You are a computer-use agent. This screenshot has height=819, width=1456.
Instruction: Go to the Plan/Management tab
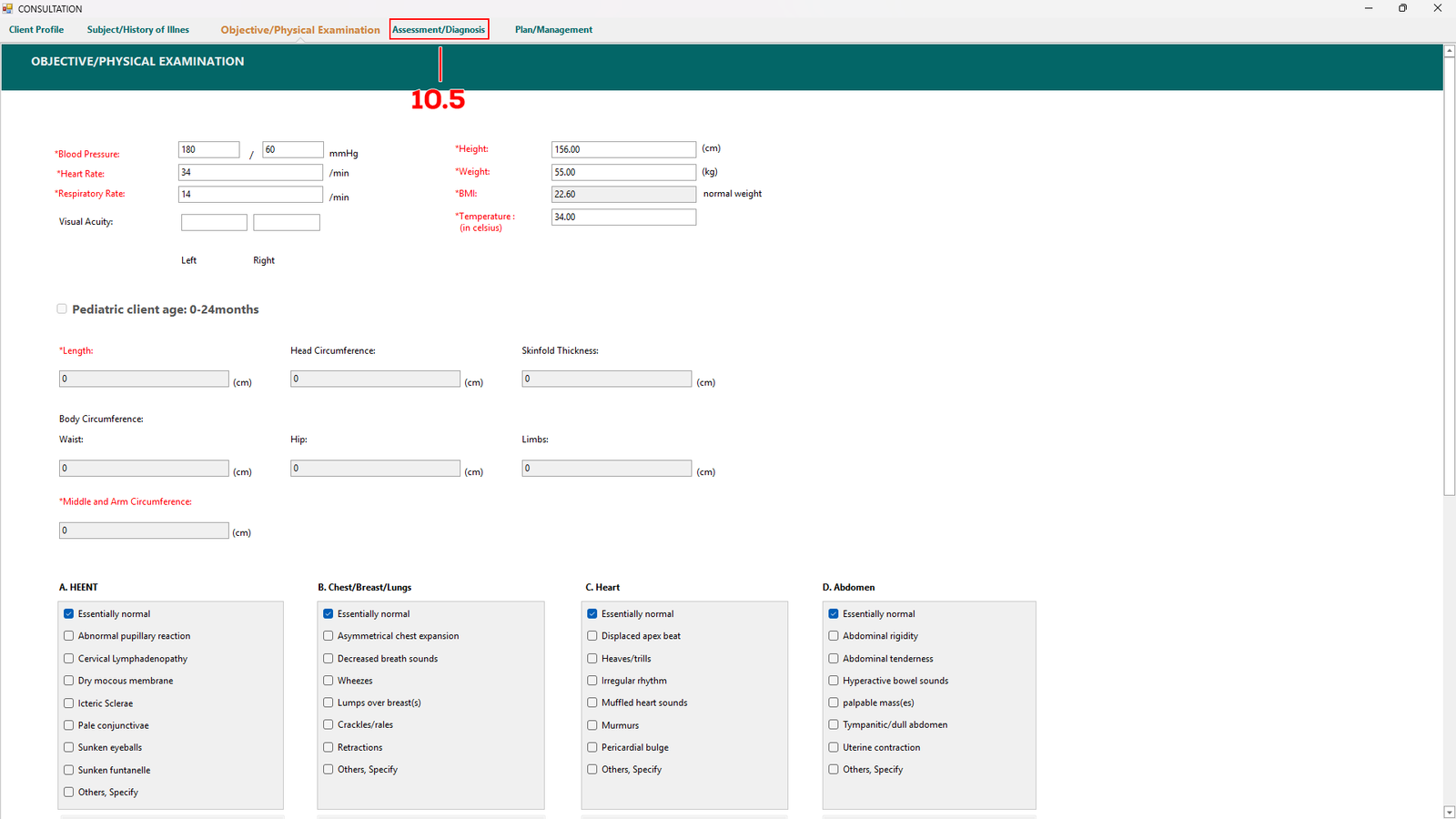pyautogui.click(x=553, y=30)
